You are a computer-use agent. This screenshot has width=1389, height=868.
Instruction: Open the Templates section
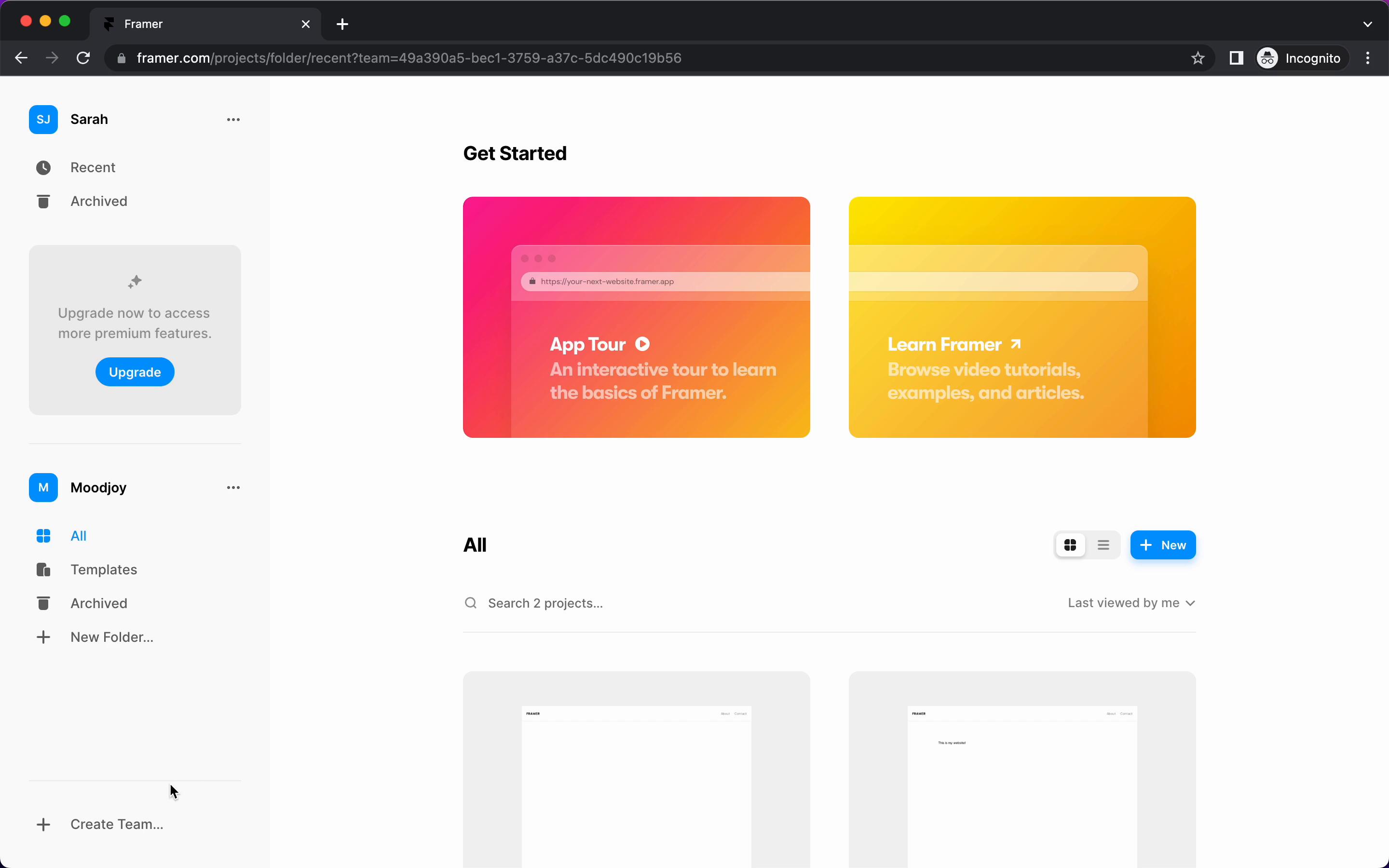point(104,569)
